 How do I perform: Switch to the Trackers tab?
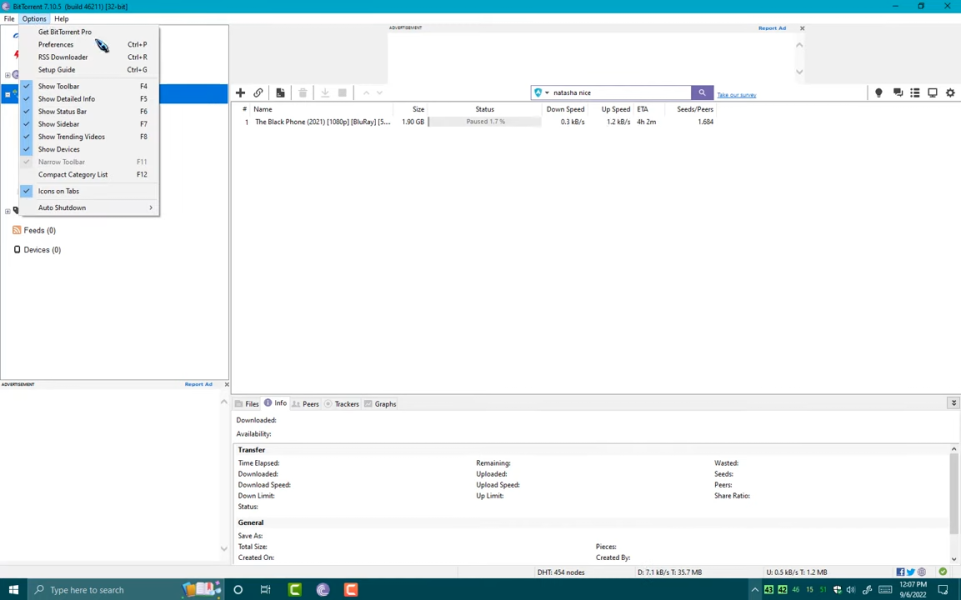(341, 404)
